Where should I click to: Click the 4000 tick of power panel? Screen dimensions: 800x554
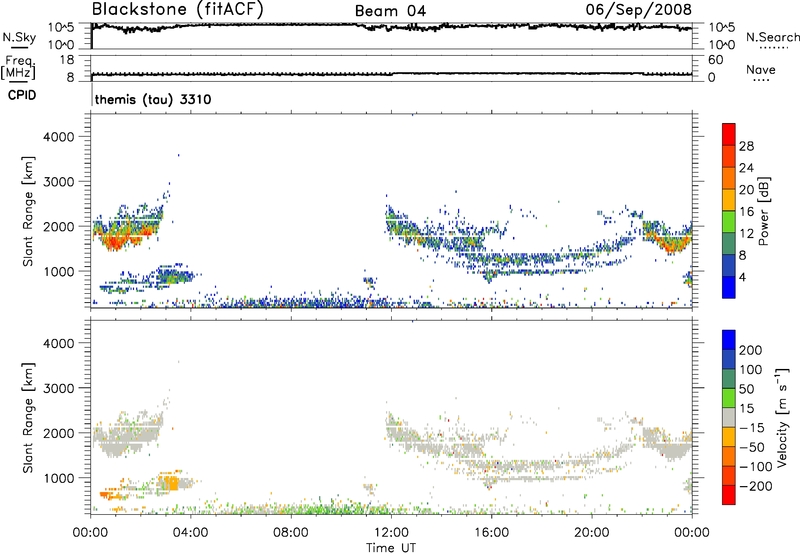pyautogui.click(x=58, y=137)
